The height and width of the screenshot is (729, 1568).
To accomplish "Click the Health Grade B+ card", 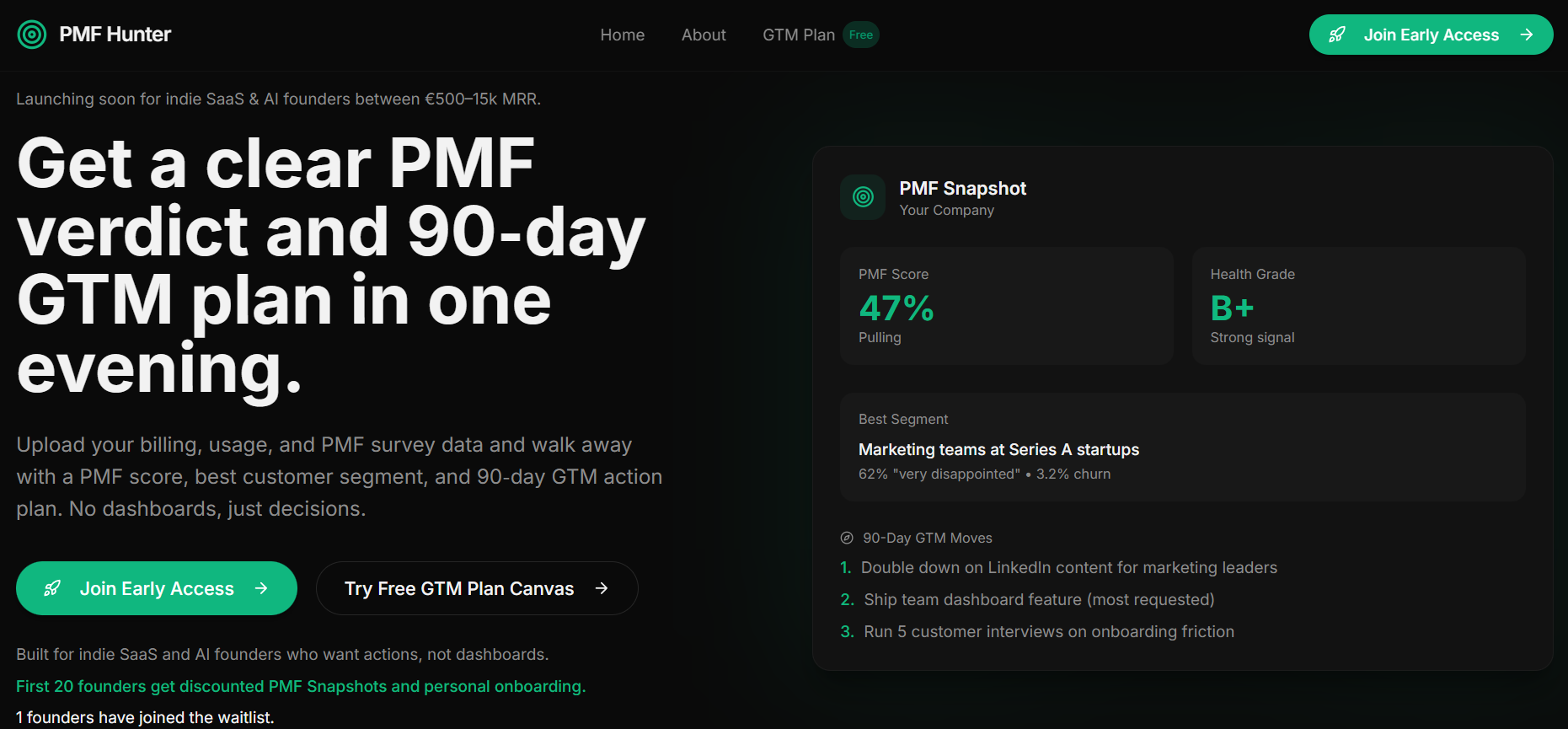I will 1358,305.
